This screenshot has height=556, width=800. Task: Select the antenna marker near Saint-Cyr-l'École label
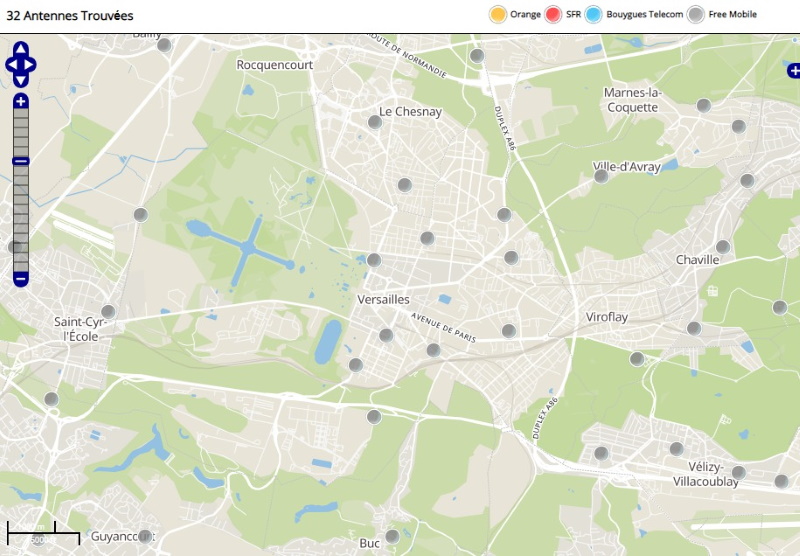108,312
